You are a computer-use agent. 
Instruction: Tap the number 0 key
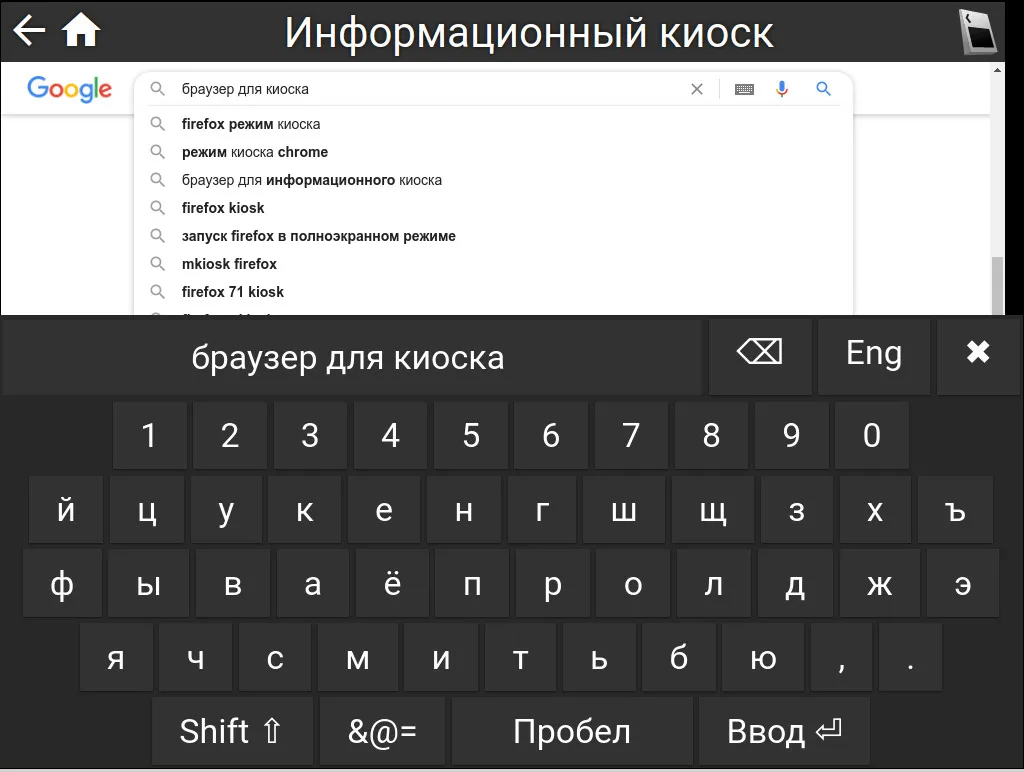(x=872, y=435)
